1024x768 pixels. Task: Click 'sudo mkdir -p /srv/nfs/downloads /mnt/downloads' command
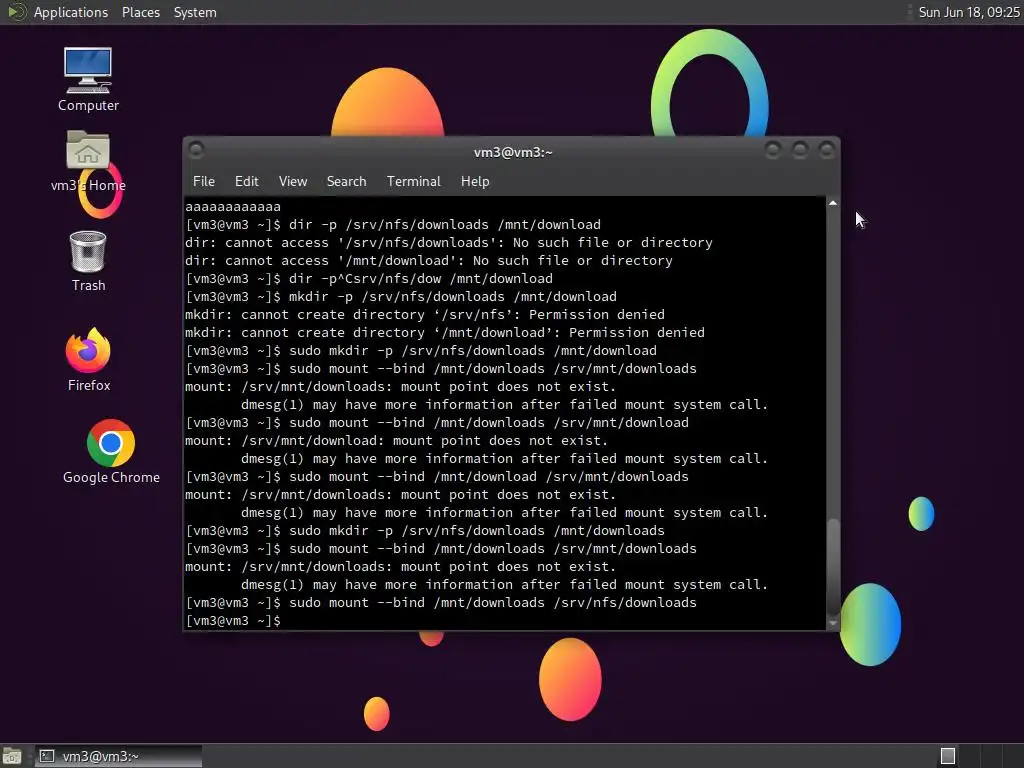(477, 530)
